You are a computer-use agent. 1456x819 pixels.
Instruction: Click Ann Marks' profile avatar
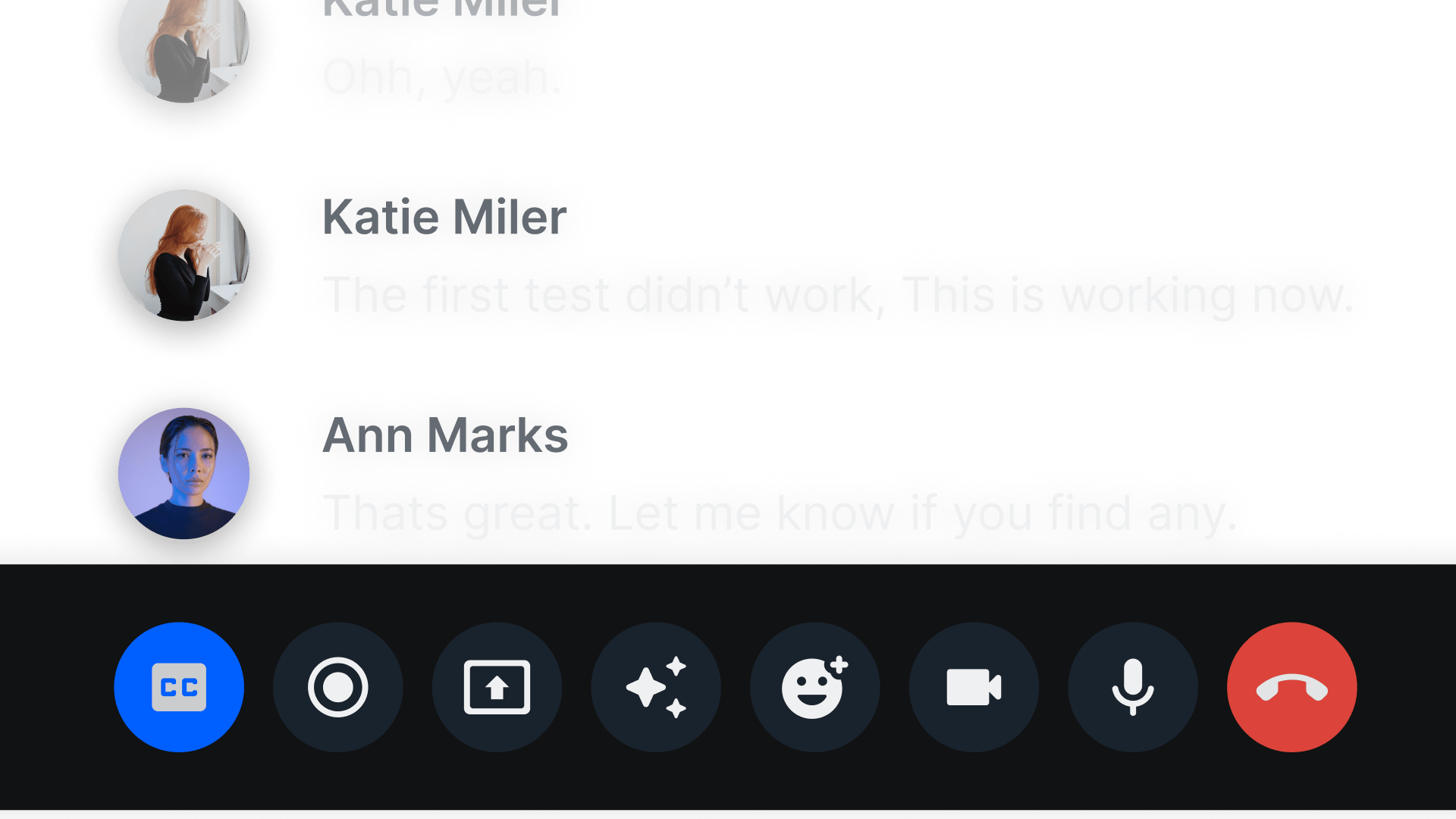tap(184, 473)
